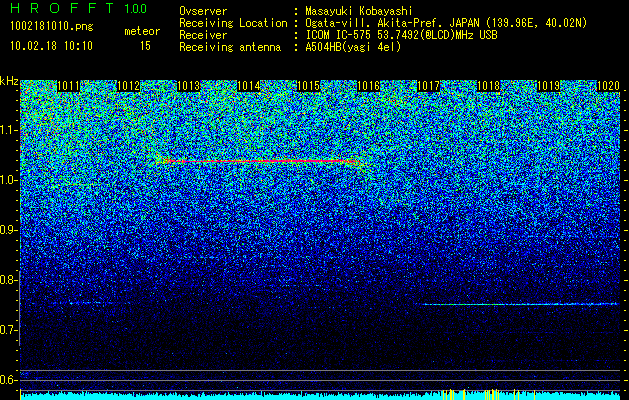Click time marker 1020
The height and width of the screenshot is (400, 629).
coord(608,86)
